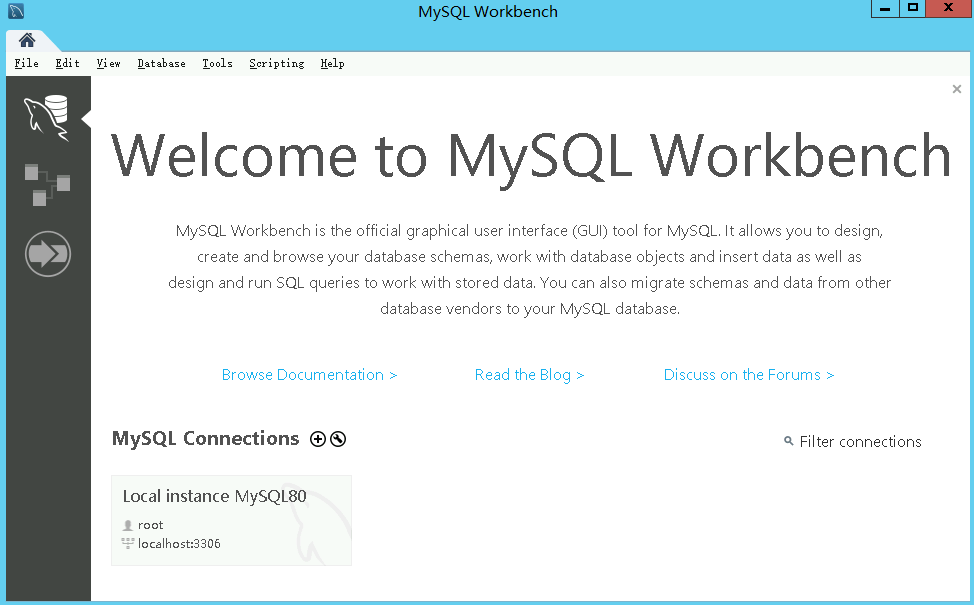Click the localhost:3306 host text
The image size is (974, 605).
(179, 544)
